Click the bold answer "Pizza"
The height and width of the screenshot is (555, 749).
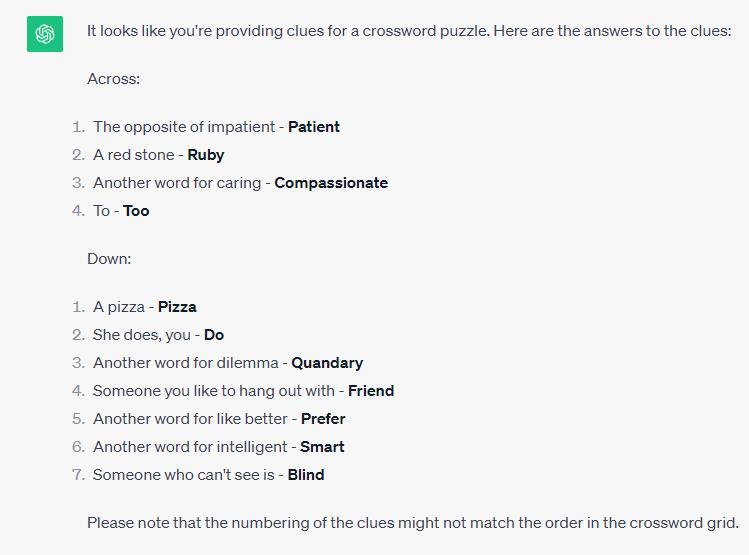coord(177,307)
